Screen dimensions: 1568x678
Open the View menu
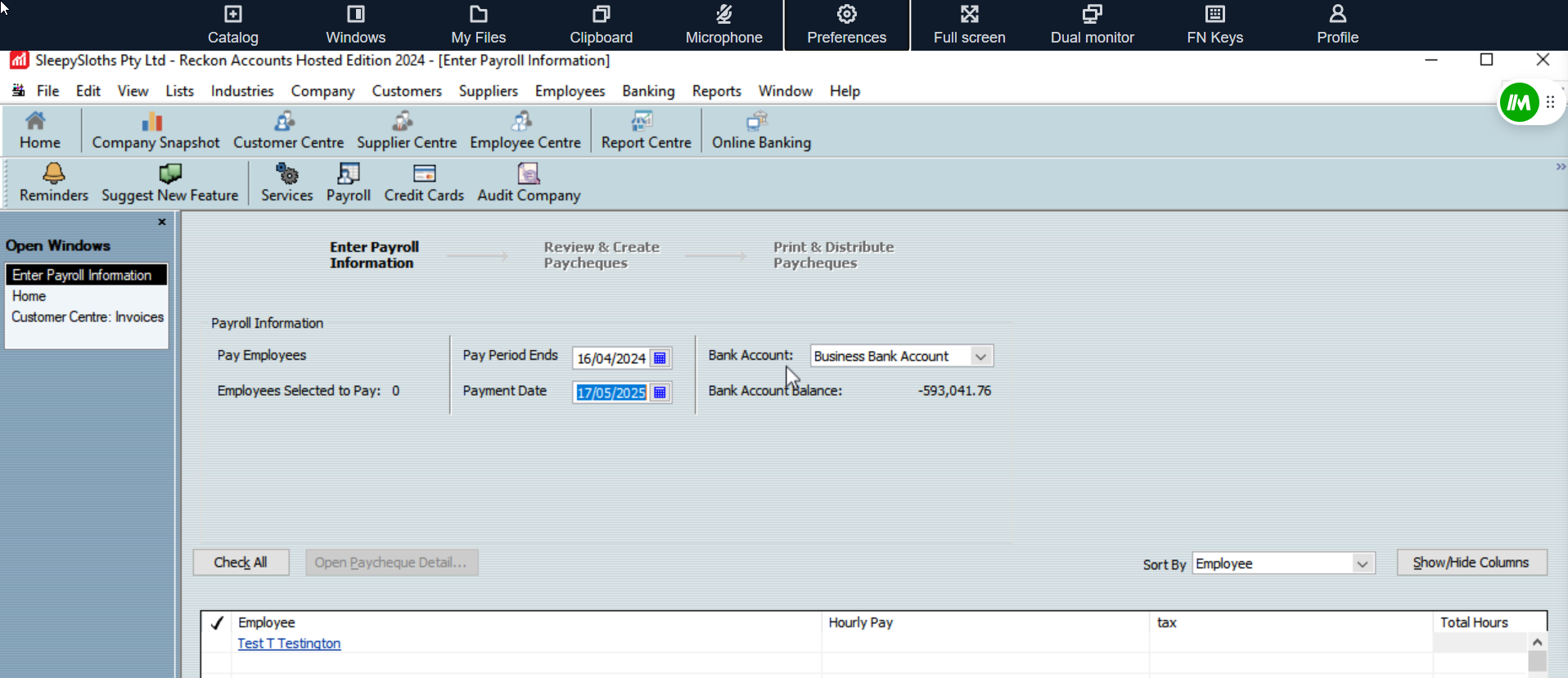pyautogui.click(x=133, y=91)
